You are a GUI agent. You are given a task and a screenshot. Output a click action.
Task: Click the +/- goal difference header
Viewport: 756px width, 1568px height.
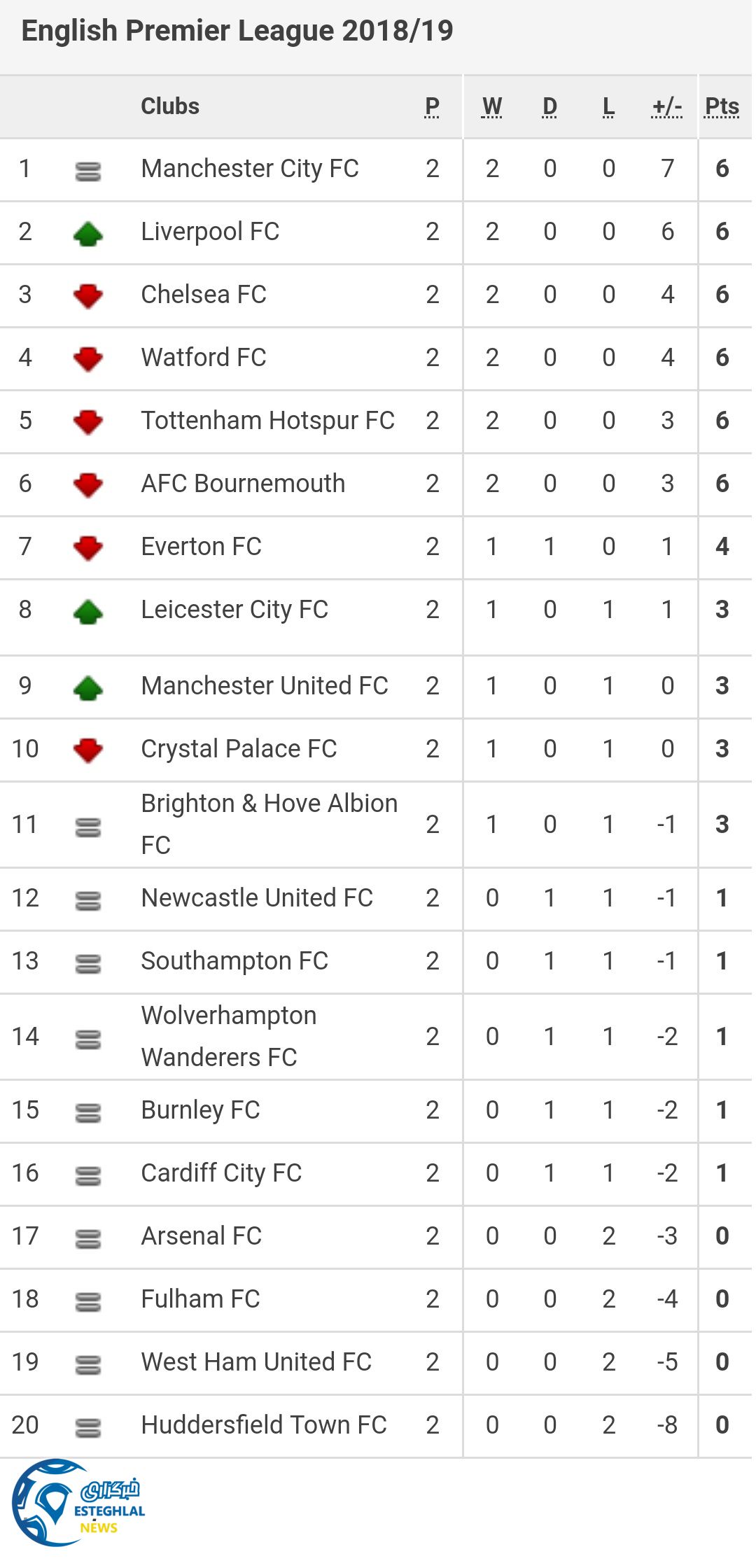(x=666, y=106)
